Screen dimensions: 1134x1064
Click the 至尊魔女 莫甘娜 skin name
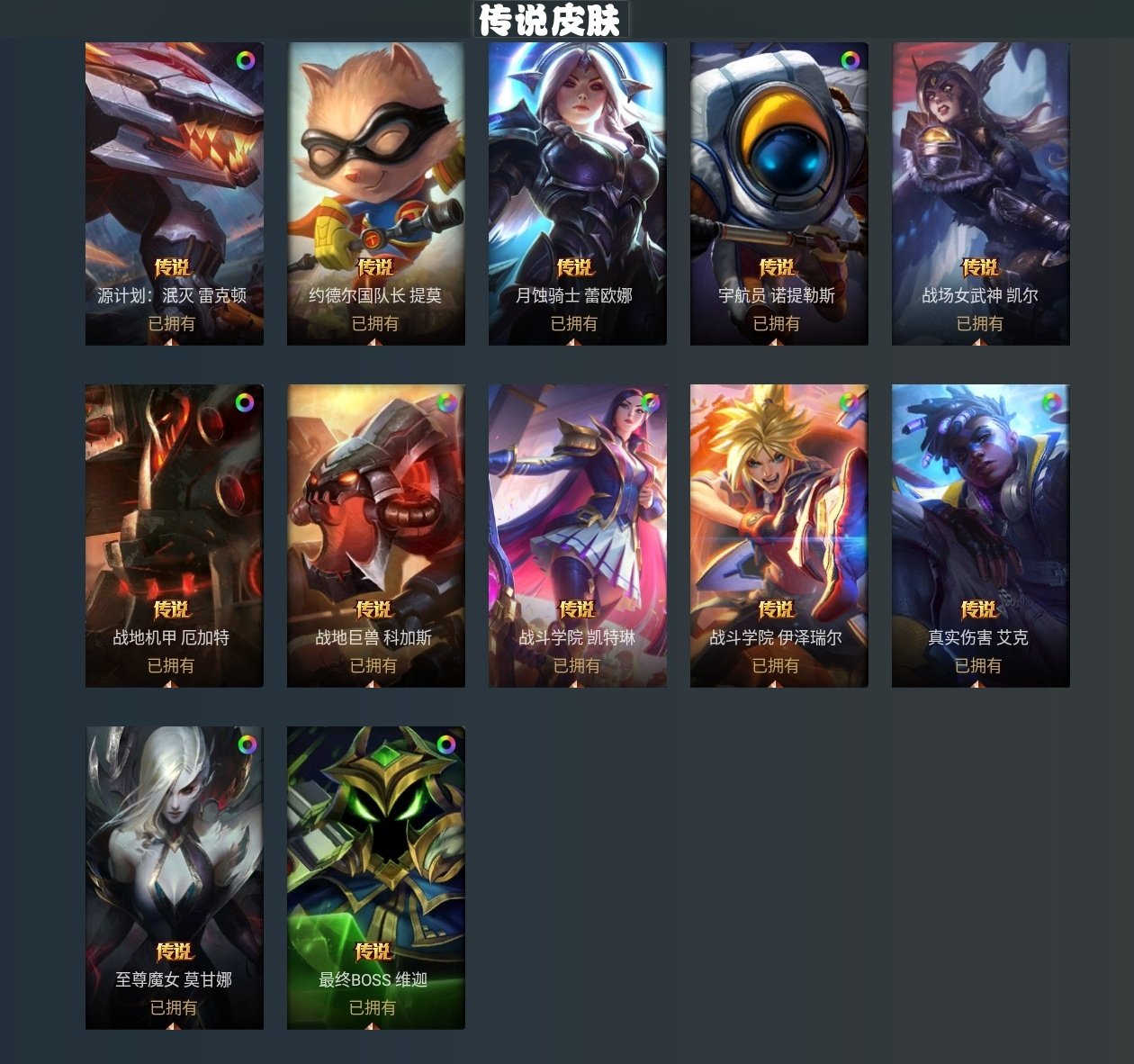(x=174, y=979)
